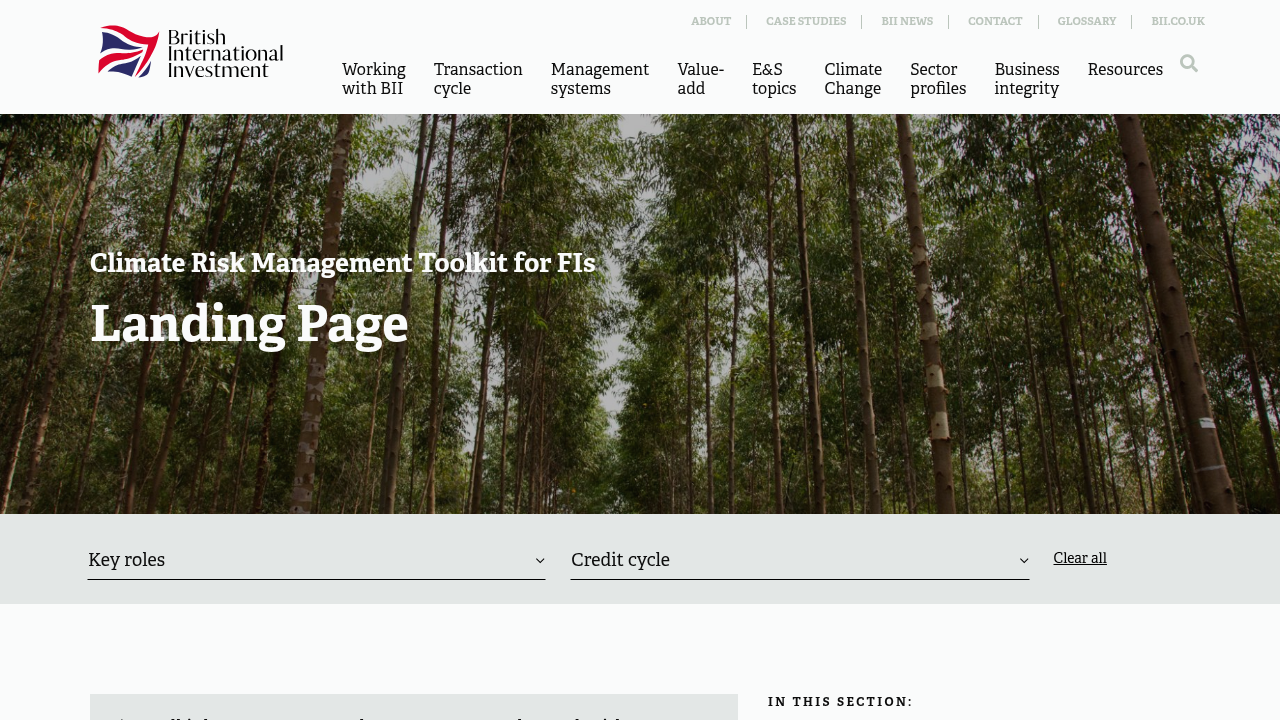Follow the BII.CO.UK link
This screenshot has height=720, width=1280.
coord(1178,22)
